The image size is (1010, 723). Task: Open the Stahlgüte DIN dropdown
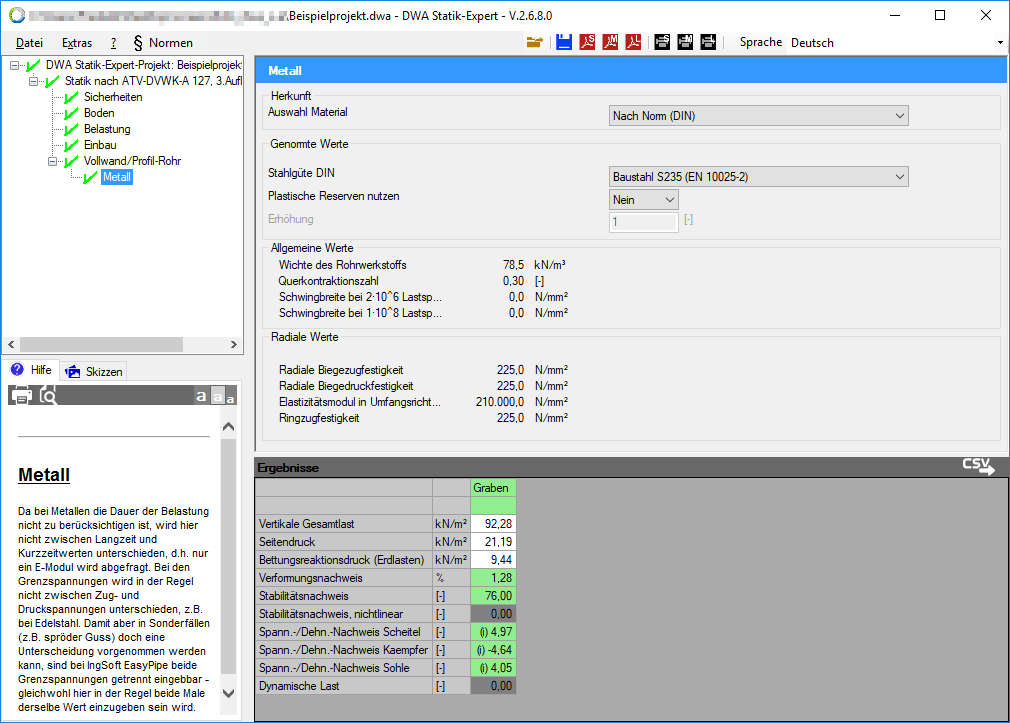[x=758, y=177]
